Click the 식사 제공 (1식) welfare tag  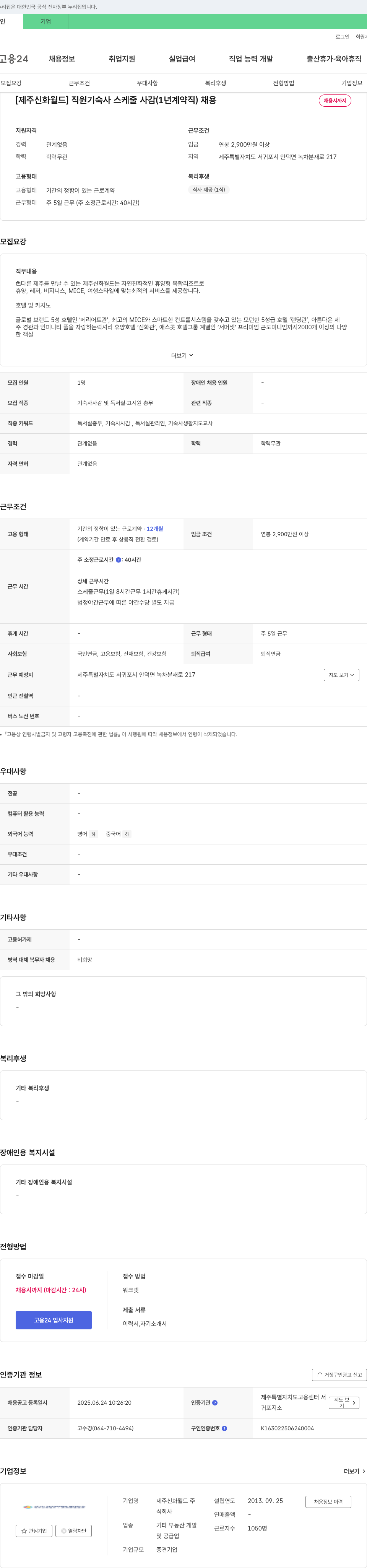click(209, 190)
